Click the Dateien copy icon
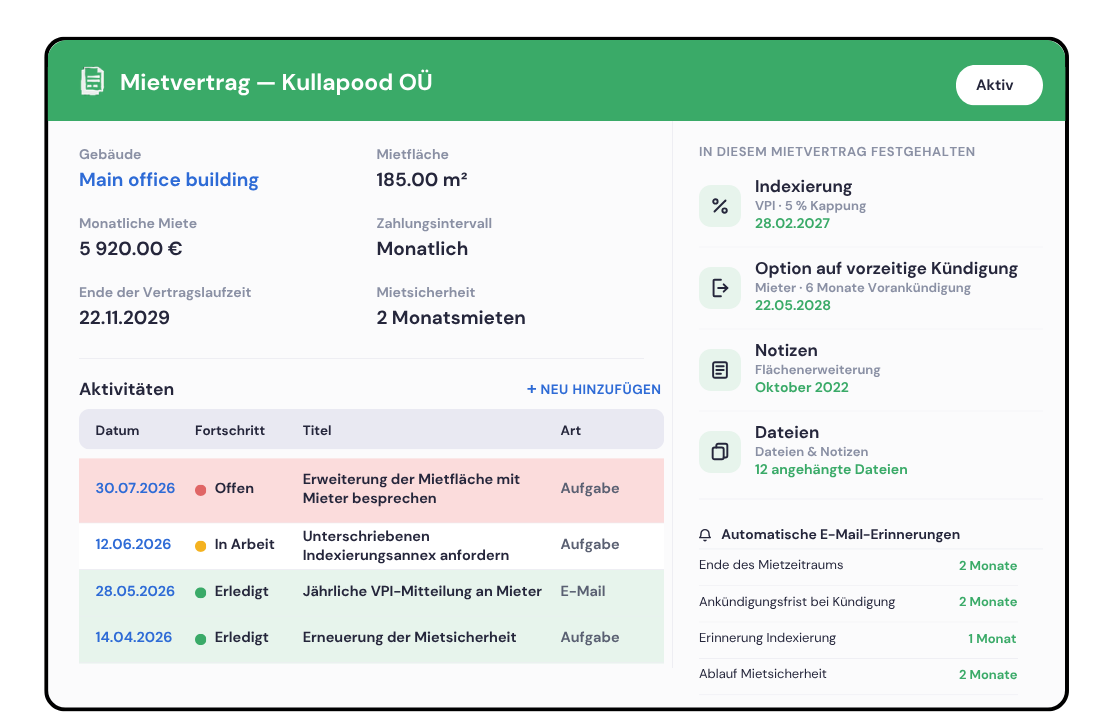The height and width of the screenshot is (718, 1120). 719,452
